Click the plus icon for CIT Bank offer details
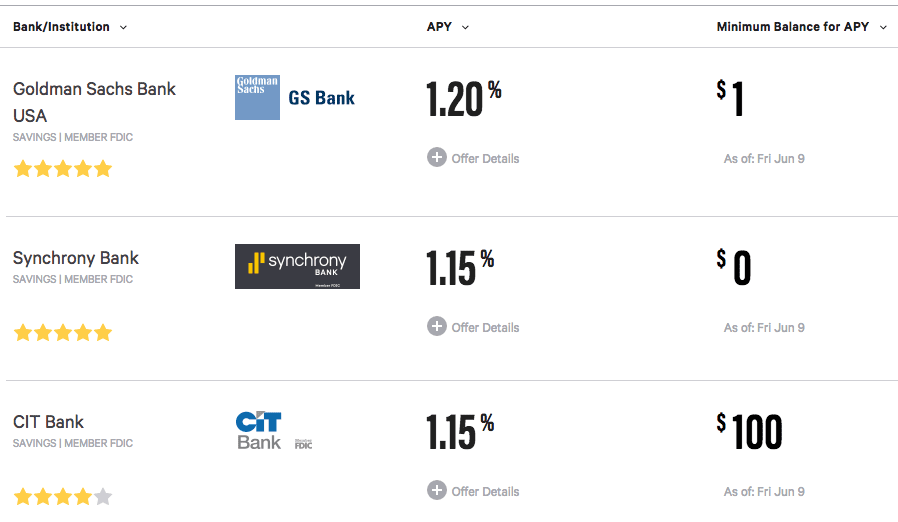The width and height of the screenshot is (898, 522). [x=437, y=490]
